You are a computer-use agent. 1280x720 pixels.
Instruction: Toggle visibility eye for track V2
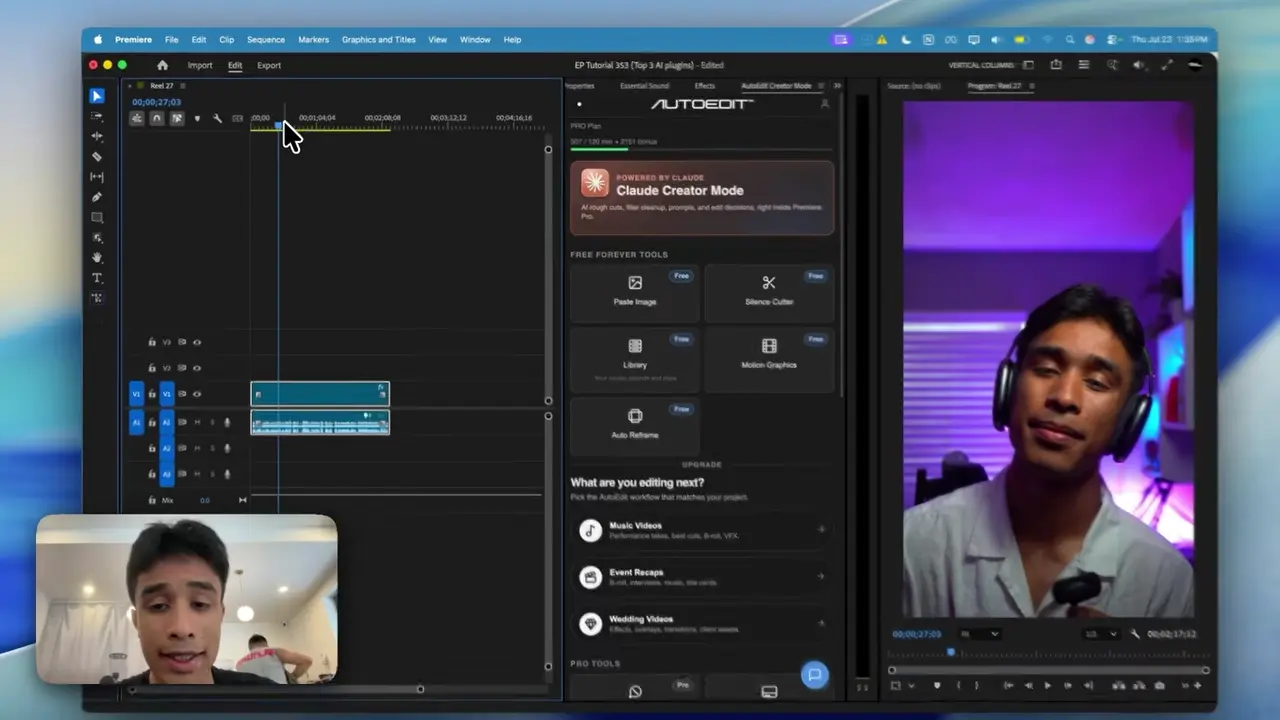tap(197, 368)
